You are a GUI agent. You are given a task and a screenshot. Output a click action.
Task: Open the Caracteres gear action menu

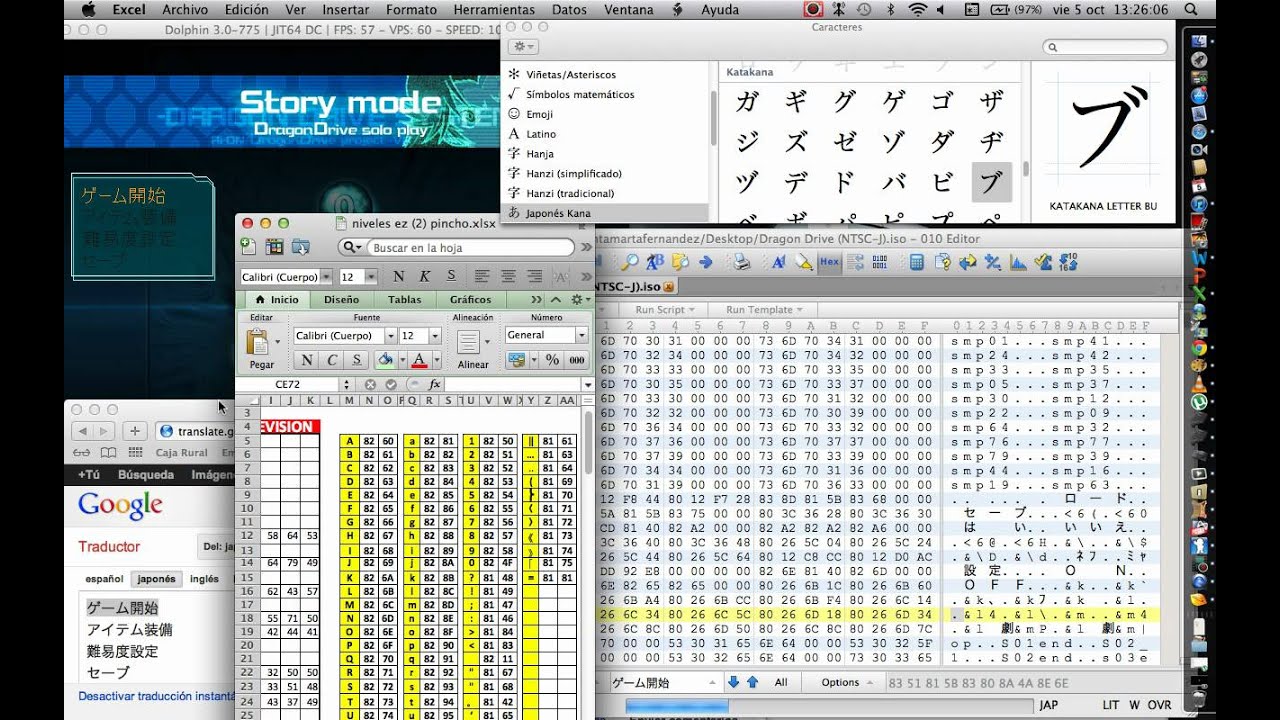(x=524, y=47)
